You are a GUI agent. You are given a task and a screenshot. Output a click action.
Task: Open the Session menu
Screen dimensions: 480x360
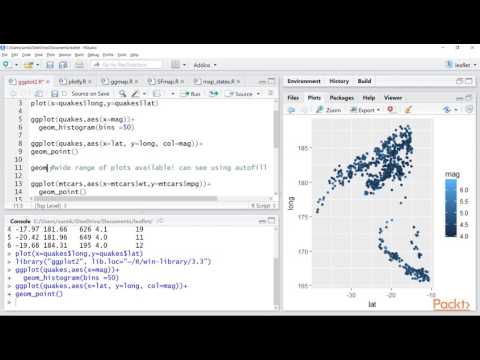point(65,55)
